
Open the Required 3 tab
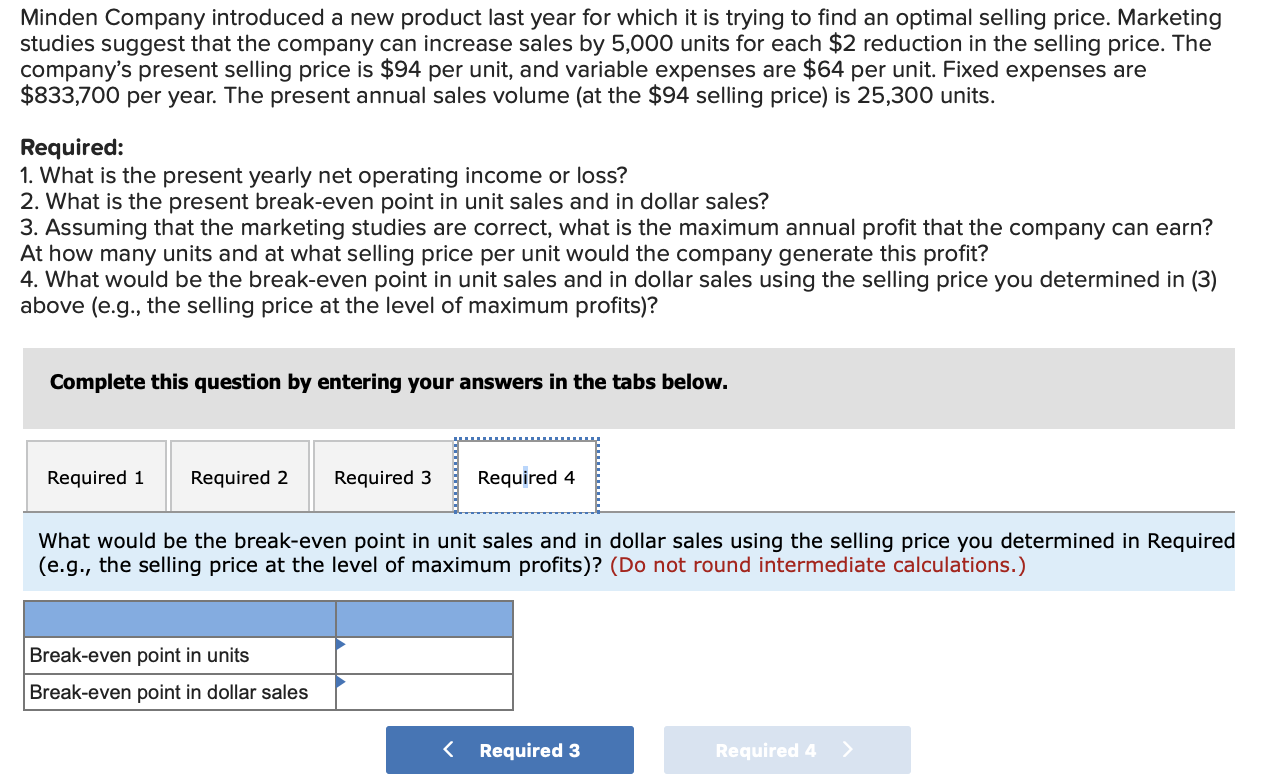tap(382, 477)
